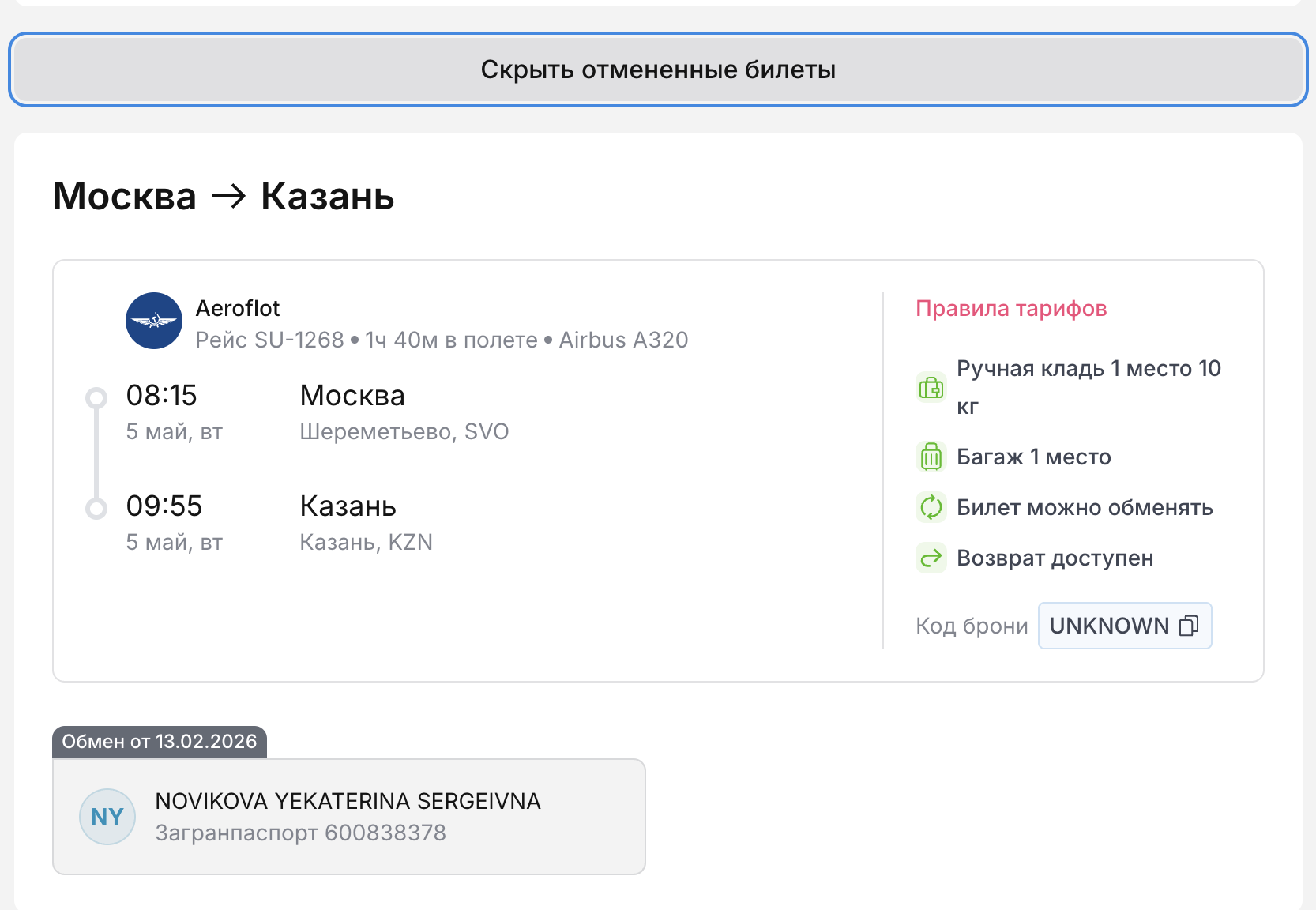Open the Правила тарифов link

[1011, 308]
